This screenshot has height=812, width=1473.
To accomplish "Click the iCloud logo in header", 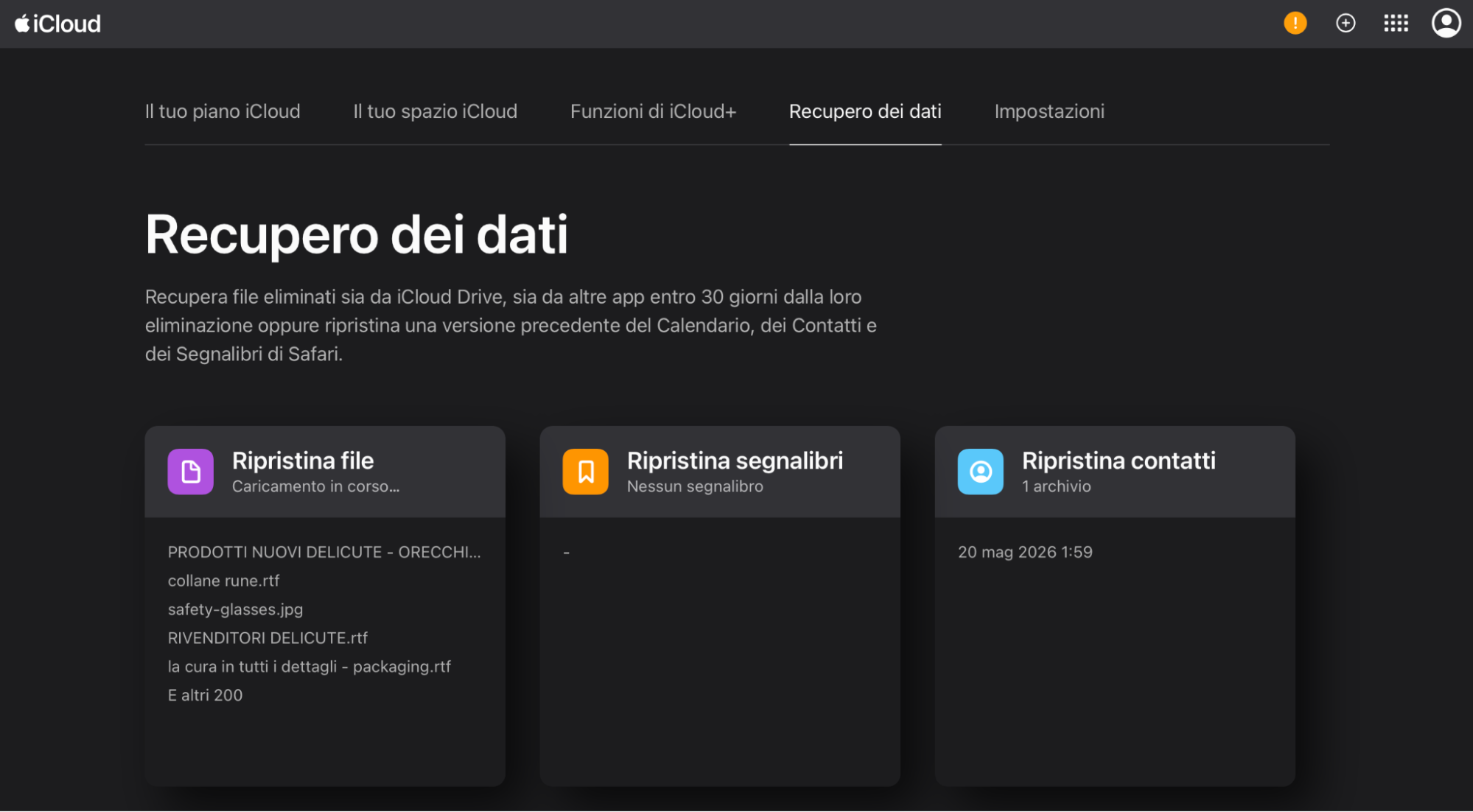I will point(57,24).
